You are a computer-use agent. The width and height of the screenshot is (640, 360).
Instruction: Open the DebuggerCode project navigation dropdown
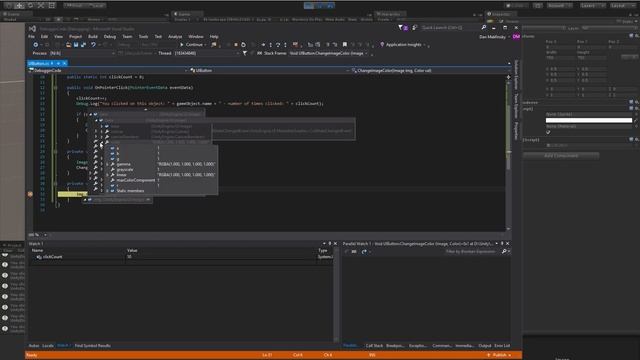tap(108, 71)
